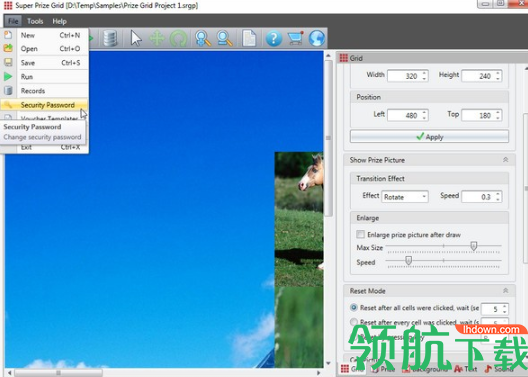This screenshot has width=528, height=377.
Task: Collapse the Show Prize Picture section
Action: (x=505, y=160)
